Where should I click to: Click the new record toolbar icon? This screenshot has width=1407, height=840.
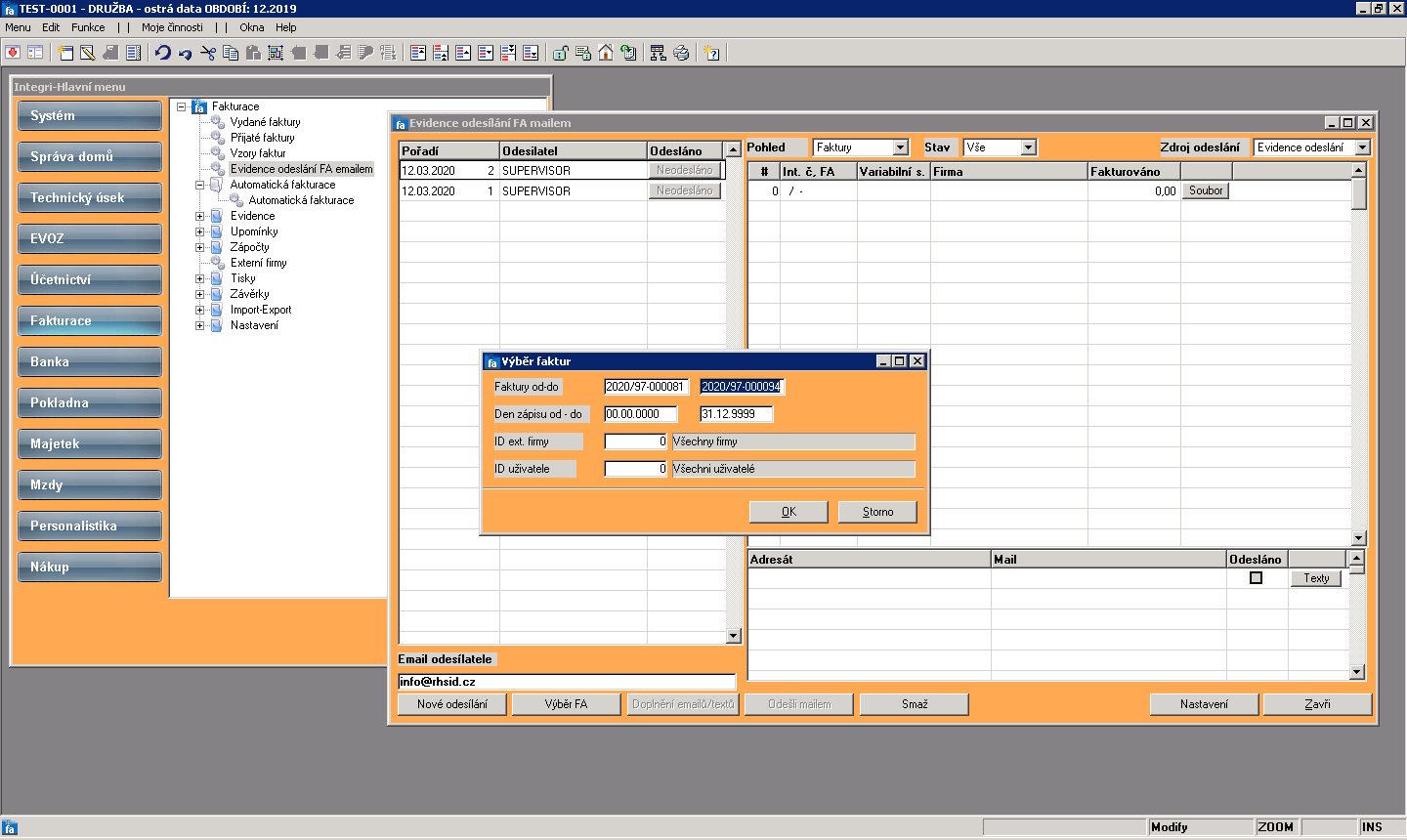tap(65, 53)
